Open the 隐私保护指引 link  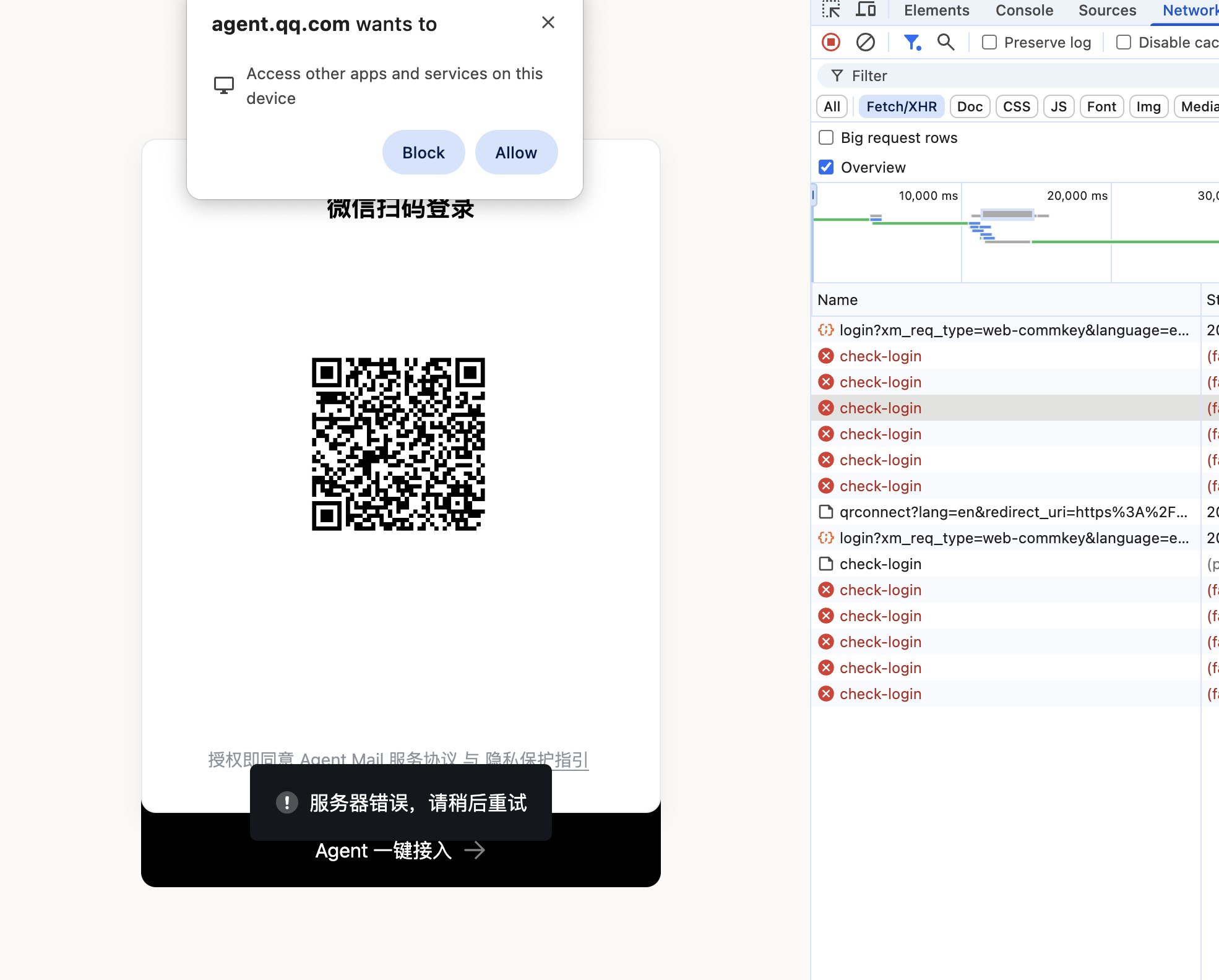point(536,759)
